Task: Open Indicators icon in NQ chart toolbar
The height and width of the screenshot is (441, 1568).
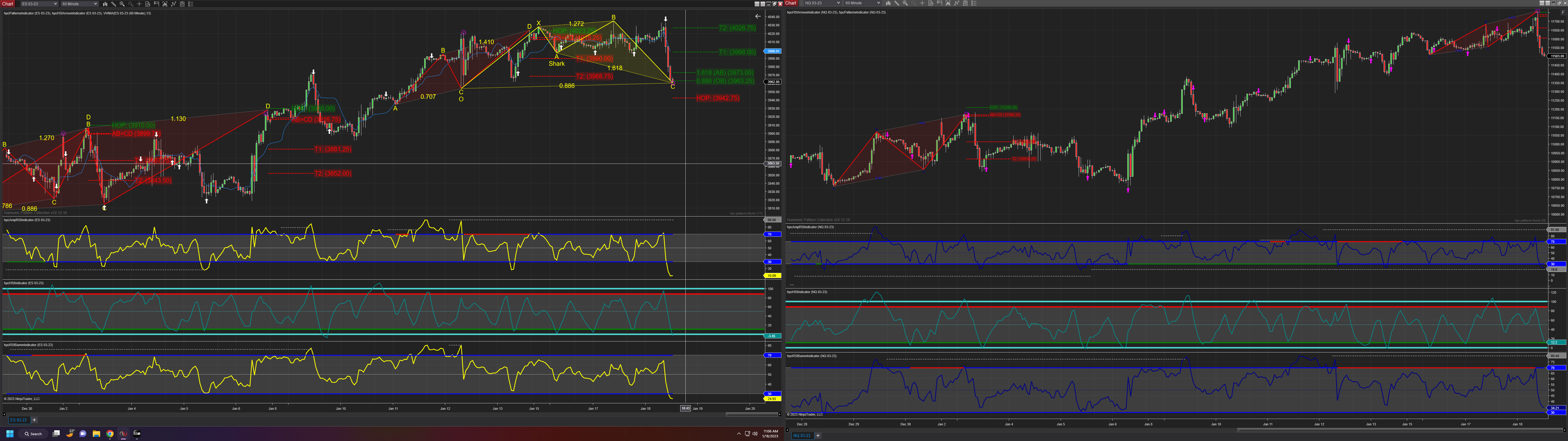Action: point(957,3)
